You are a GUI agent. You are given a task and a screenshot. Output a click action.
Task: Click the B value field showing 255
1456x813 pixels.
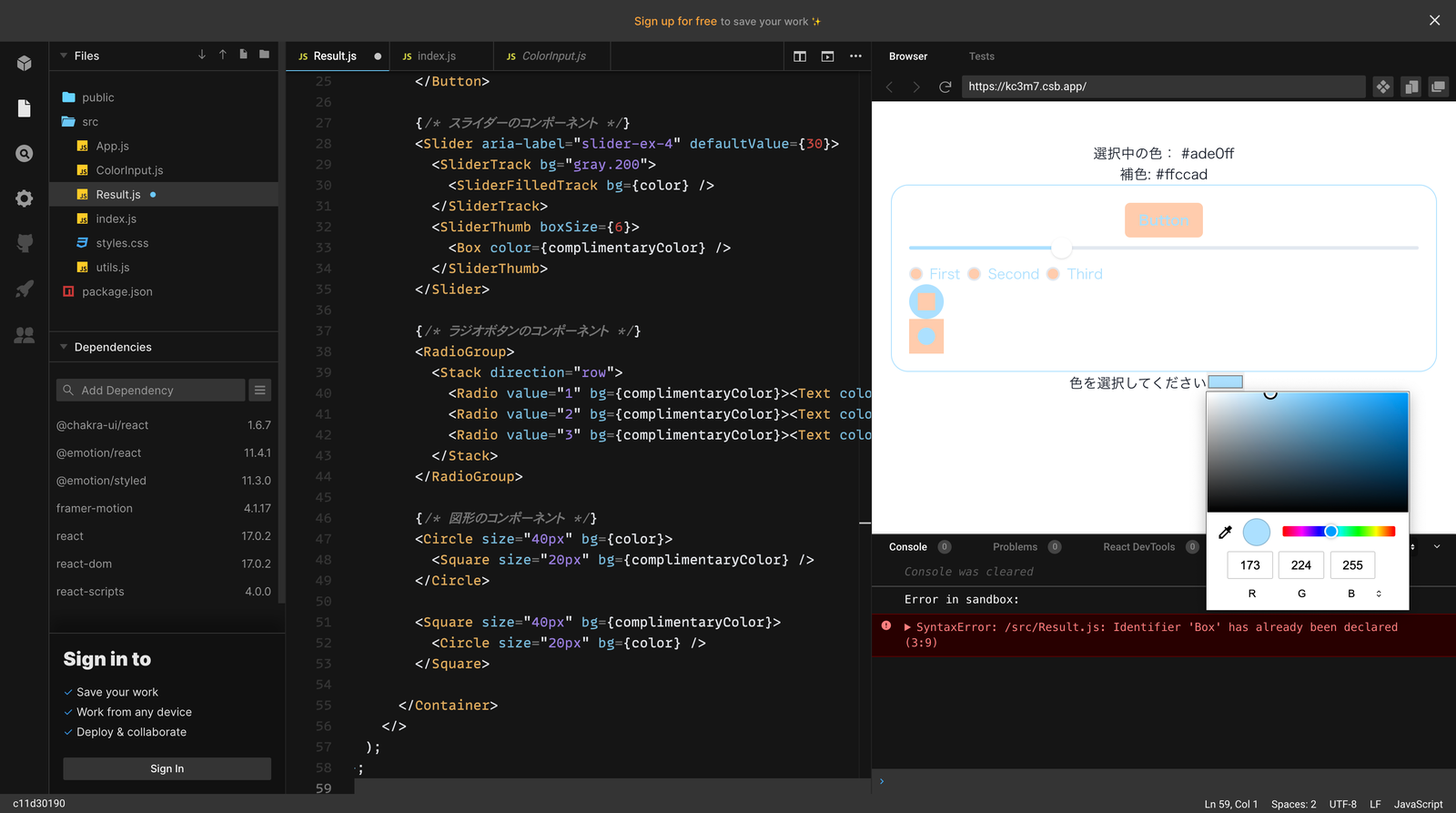tap(1352, 565)
